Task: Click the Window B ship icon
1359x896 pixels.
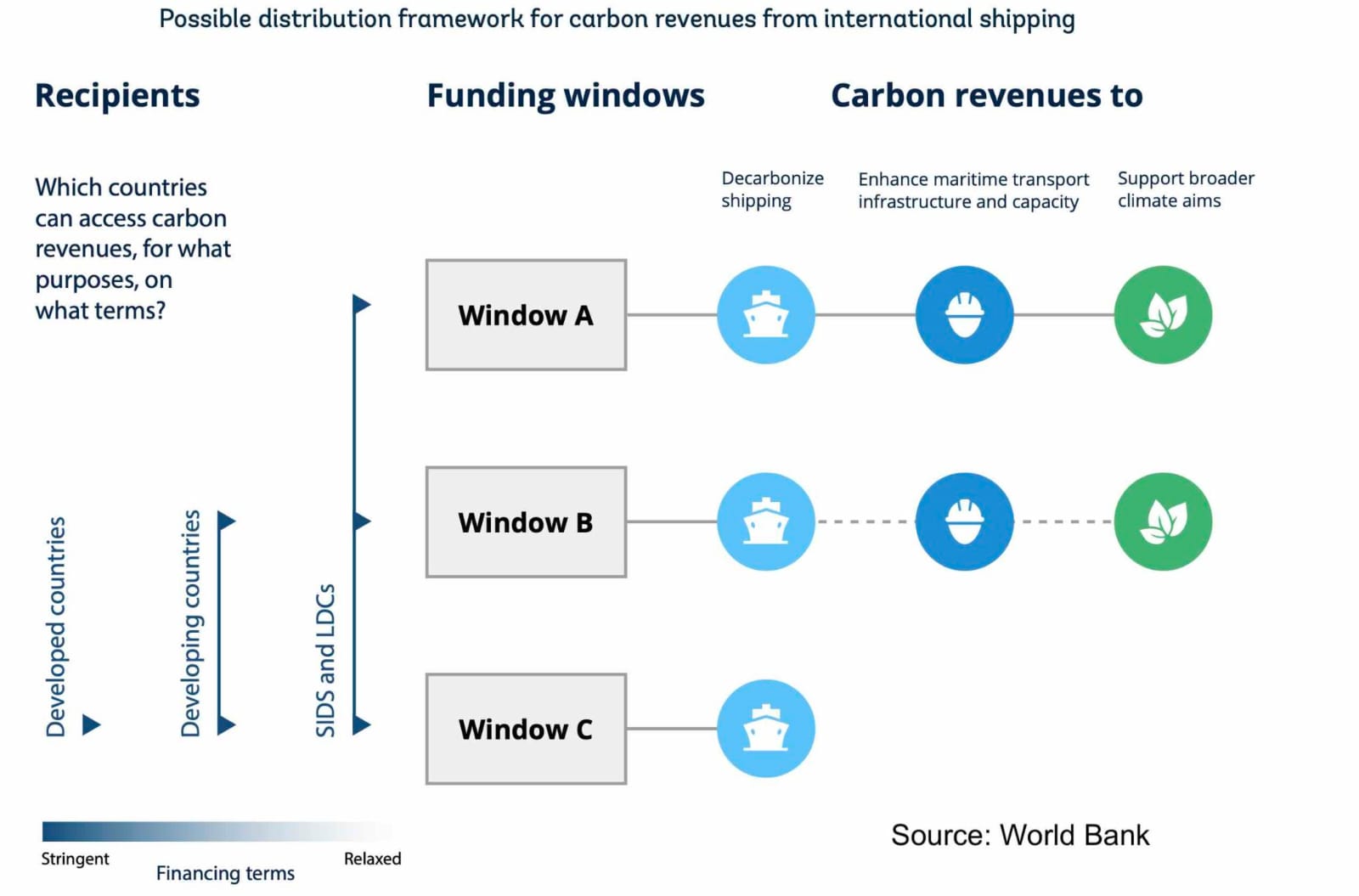Action: coord(765,521)
